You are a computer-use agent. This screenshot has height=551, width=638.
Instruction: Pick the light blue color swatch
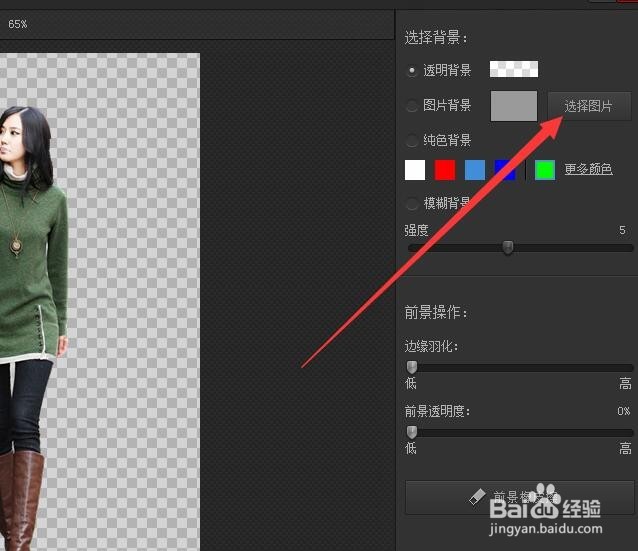475,170
